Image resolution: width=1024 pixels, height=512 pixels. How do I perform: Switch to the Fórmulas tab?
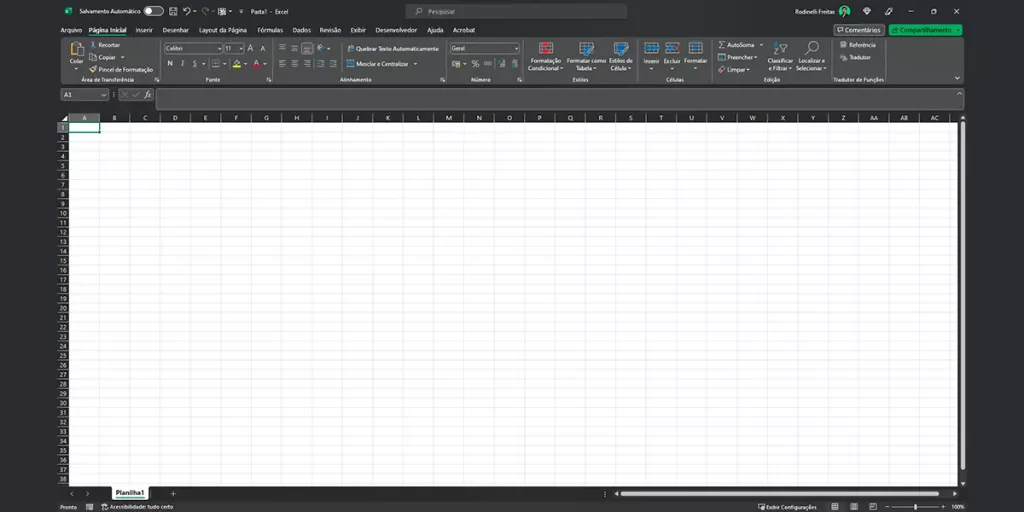(270, 30)
